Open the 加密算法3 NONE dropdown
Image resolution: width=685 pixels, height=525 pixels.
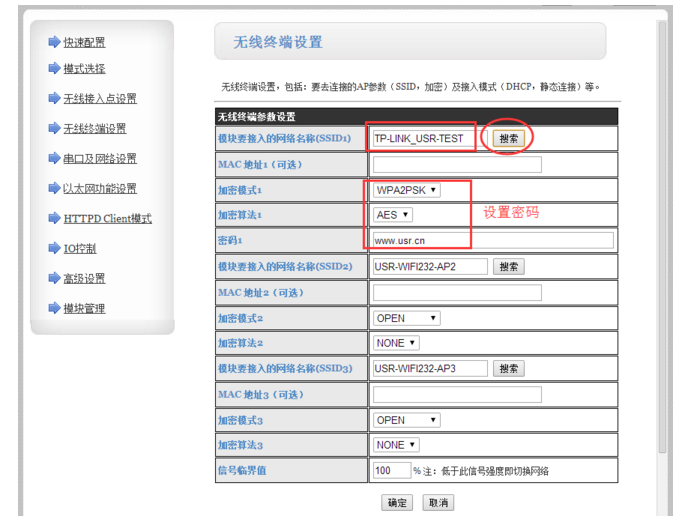point(396,445)
